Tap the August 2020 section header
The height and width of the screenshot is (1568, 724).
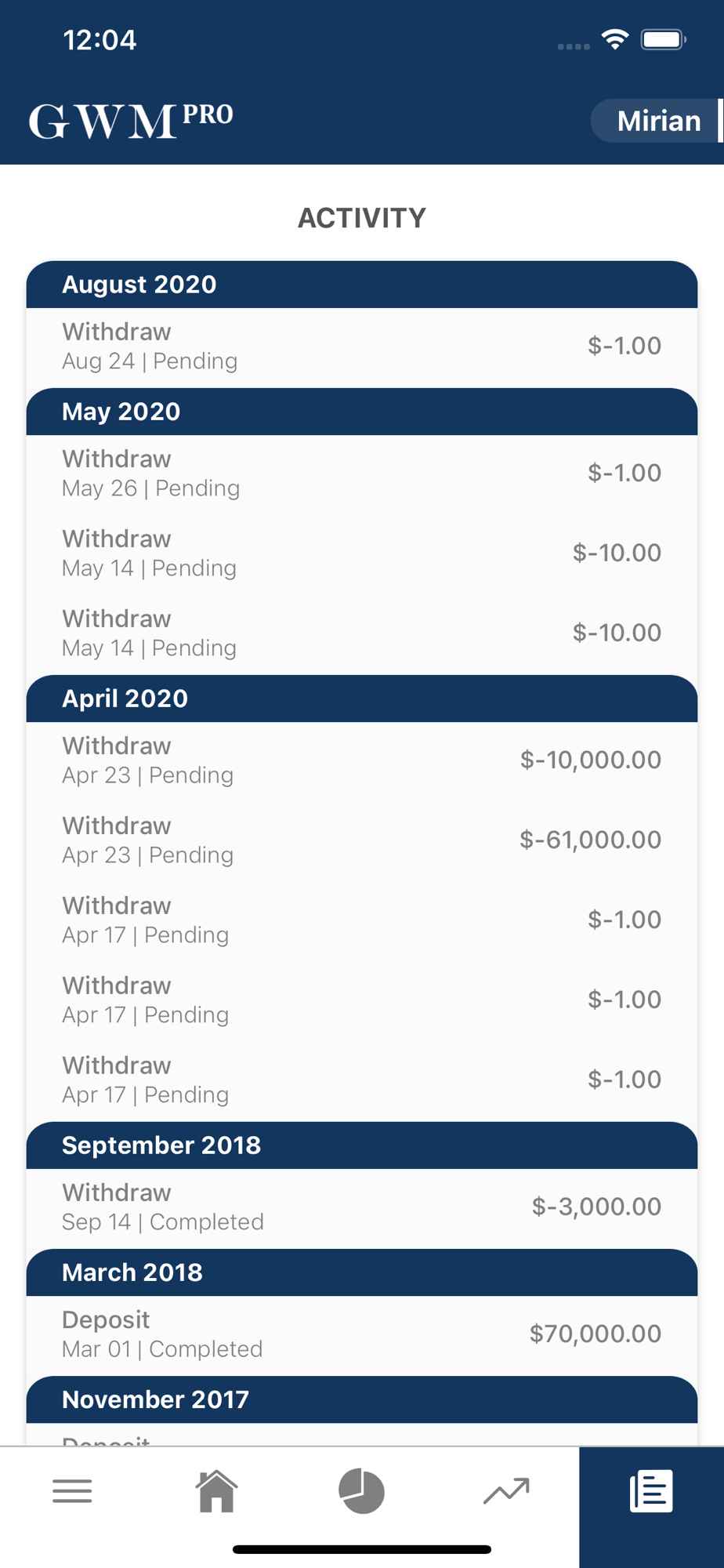click(x=361, y=285)
